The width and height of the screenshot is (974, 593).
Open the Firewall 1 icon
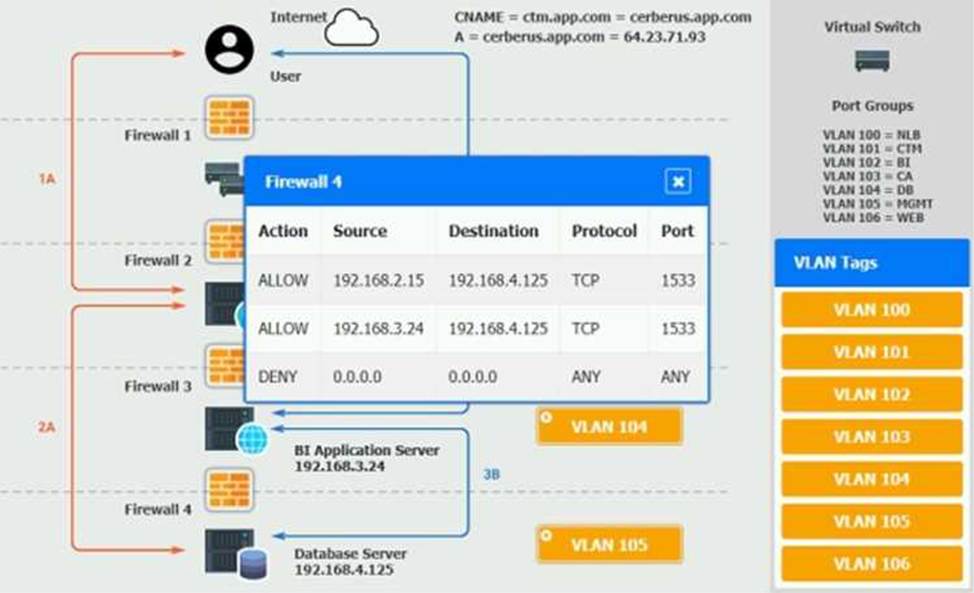click(229, 118)
